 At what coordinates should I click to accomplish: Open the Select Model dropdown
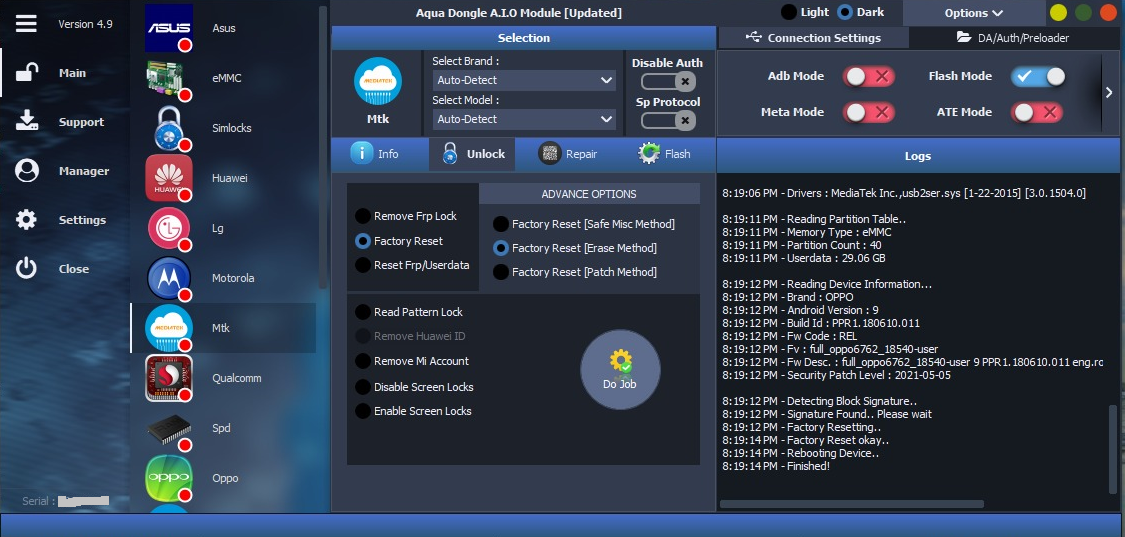coord(524,119)
